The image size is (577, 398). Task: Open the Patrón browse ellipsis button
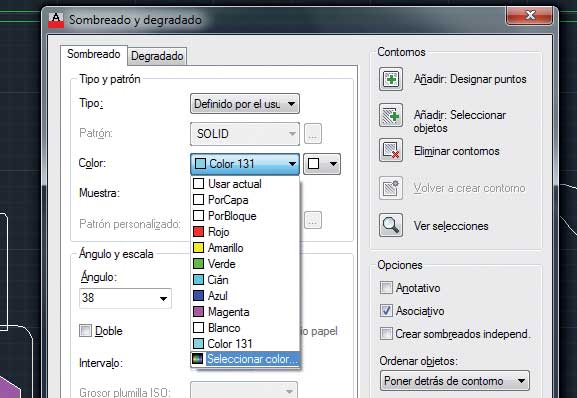(313, 134)
